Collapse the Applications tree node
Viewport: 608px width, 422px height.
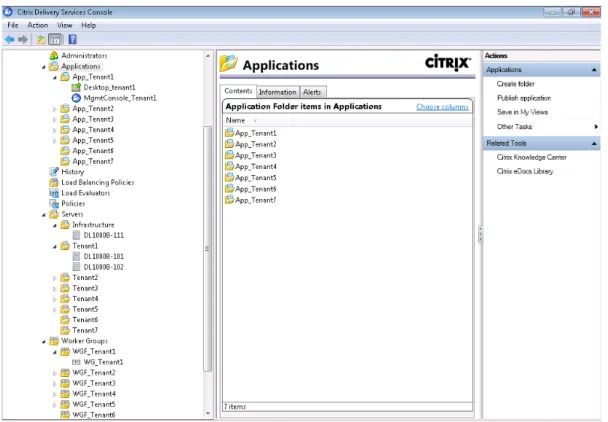tap(44, 67)
